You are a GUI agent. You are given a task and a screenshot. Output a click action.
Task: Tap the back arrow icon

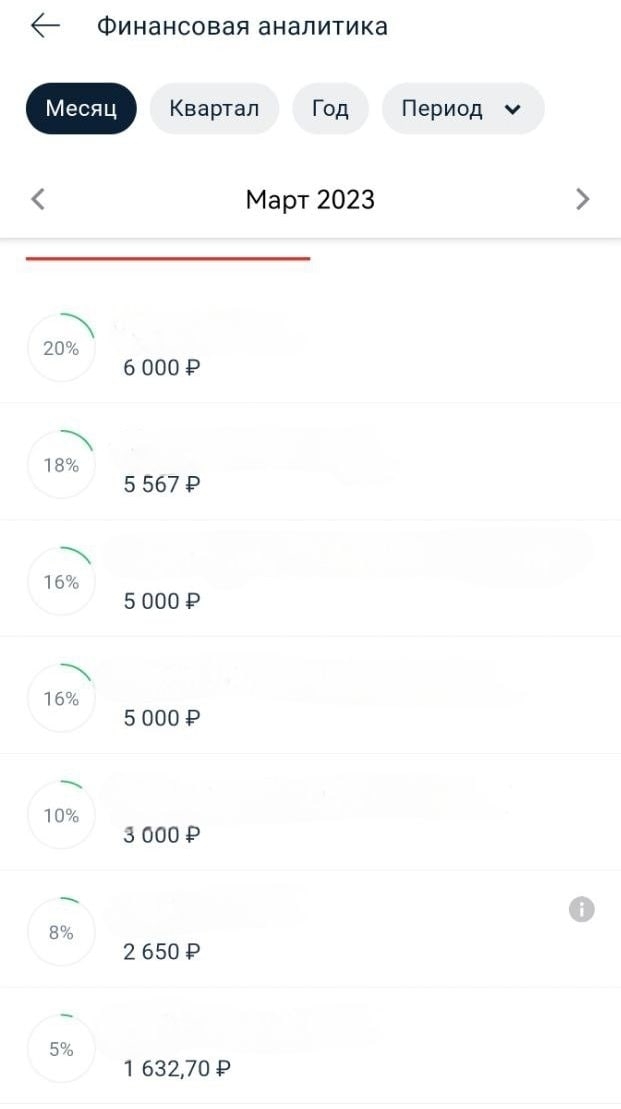pos(46,26)
